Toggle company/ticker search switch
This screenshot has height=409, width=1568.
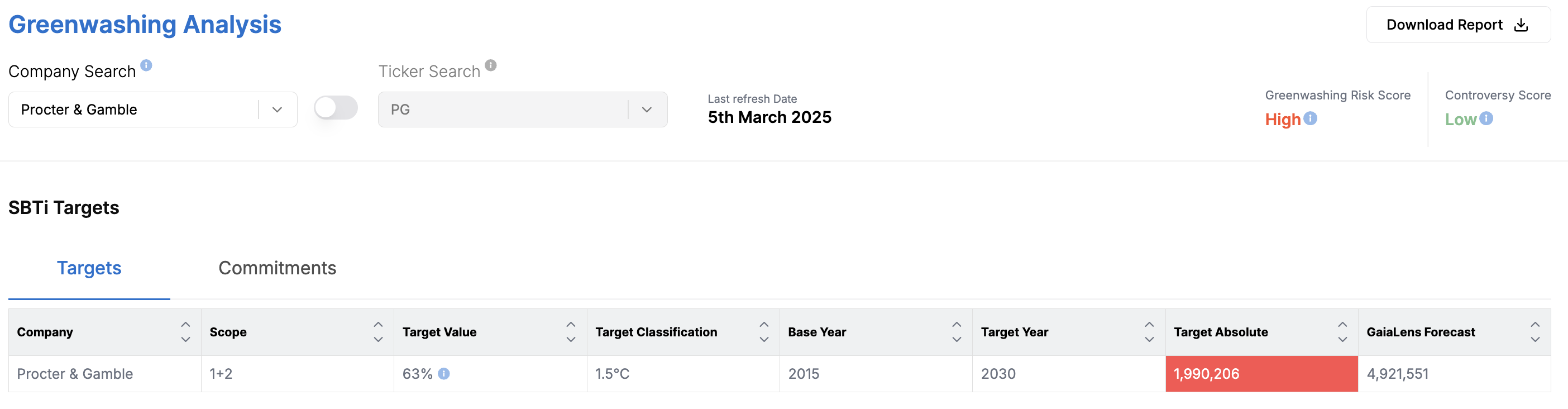[x=336, y=108]
